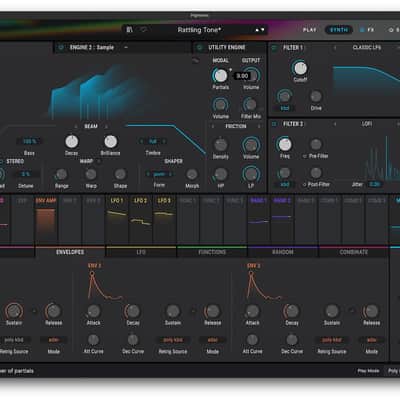Click left arrow of Form selector

(x=148, y=174)
